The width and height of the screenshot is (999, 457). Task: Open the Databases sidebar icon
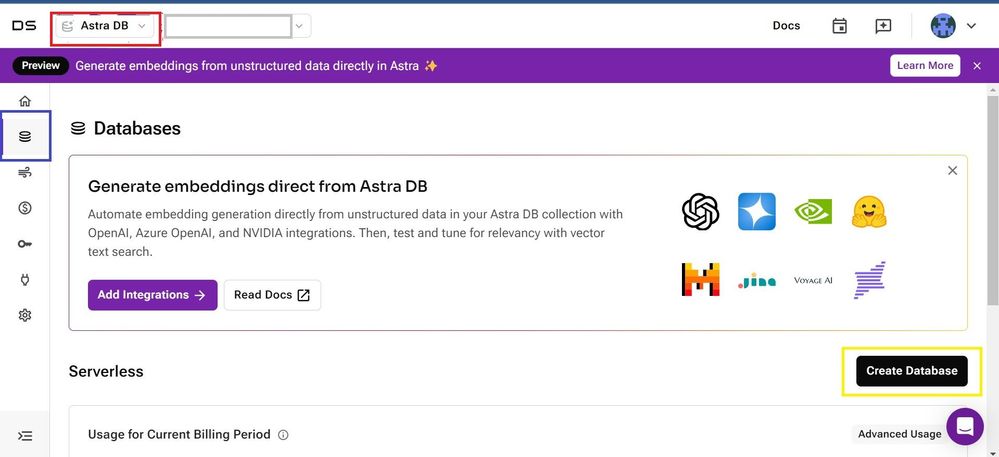pos(25,136)
